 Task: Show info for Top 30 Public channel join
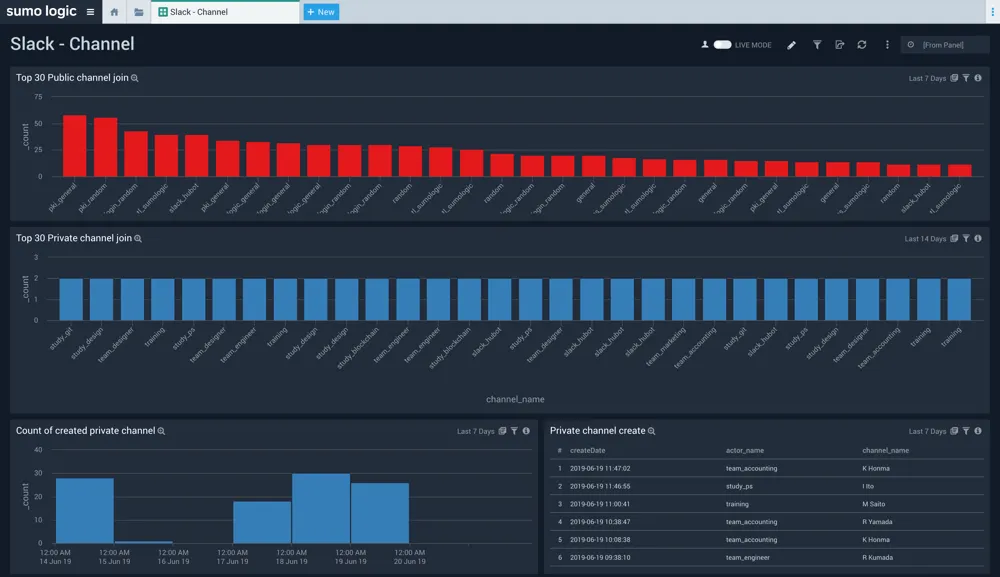click(978, 78)
